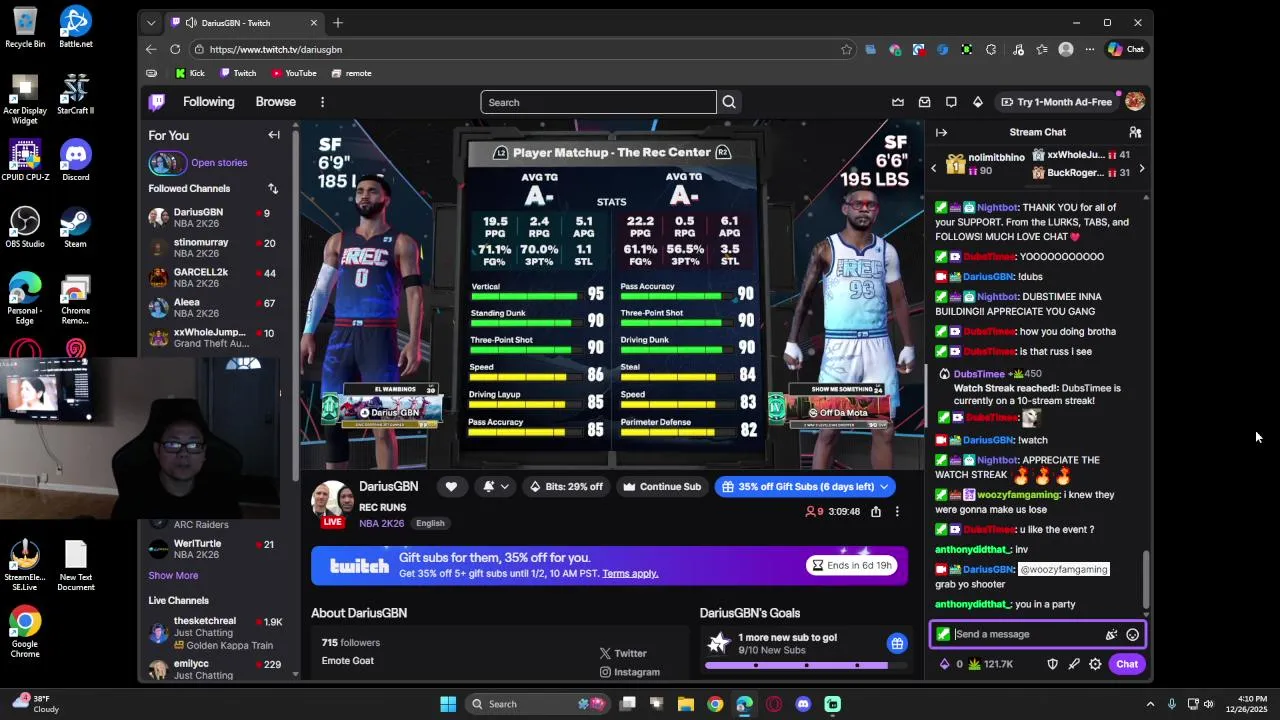Click the chat scrollbar

(1146, 578)
